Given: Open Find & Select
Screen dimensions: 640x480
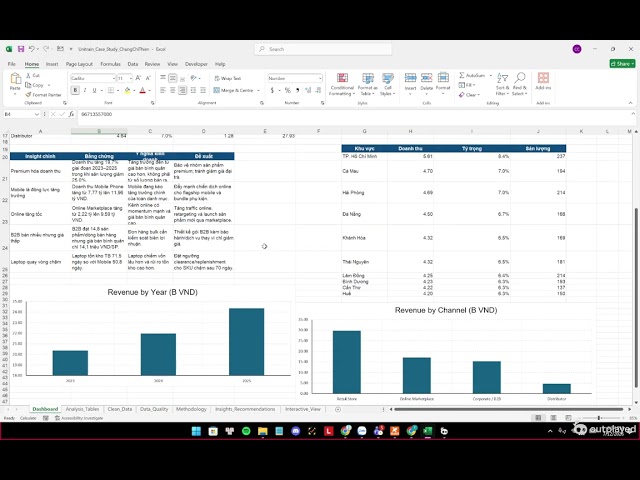Looking at the screenshot, I should click(520, 84).
